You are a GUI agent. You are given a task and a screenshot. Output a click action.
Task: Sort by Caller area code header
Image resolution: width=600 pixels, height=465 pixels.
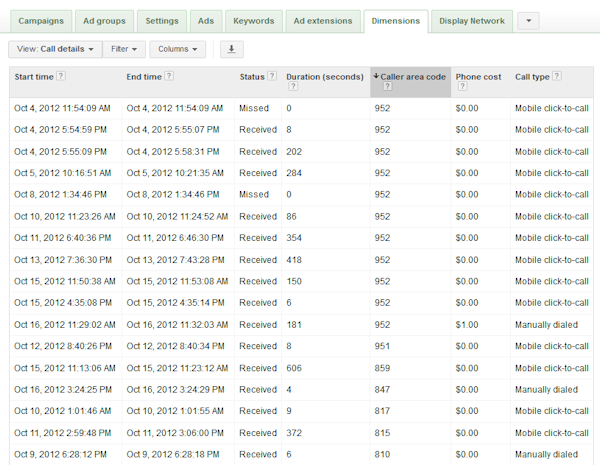click(413, 77)
